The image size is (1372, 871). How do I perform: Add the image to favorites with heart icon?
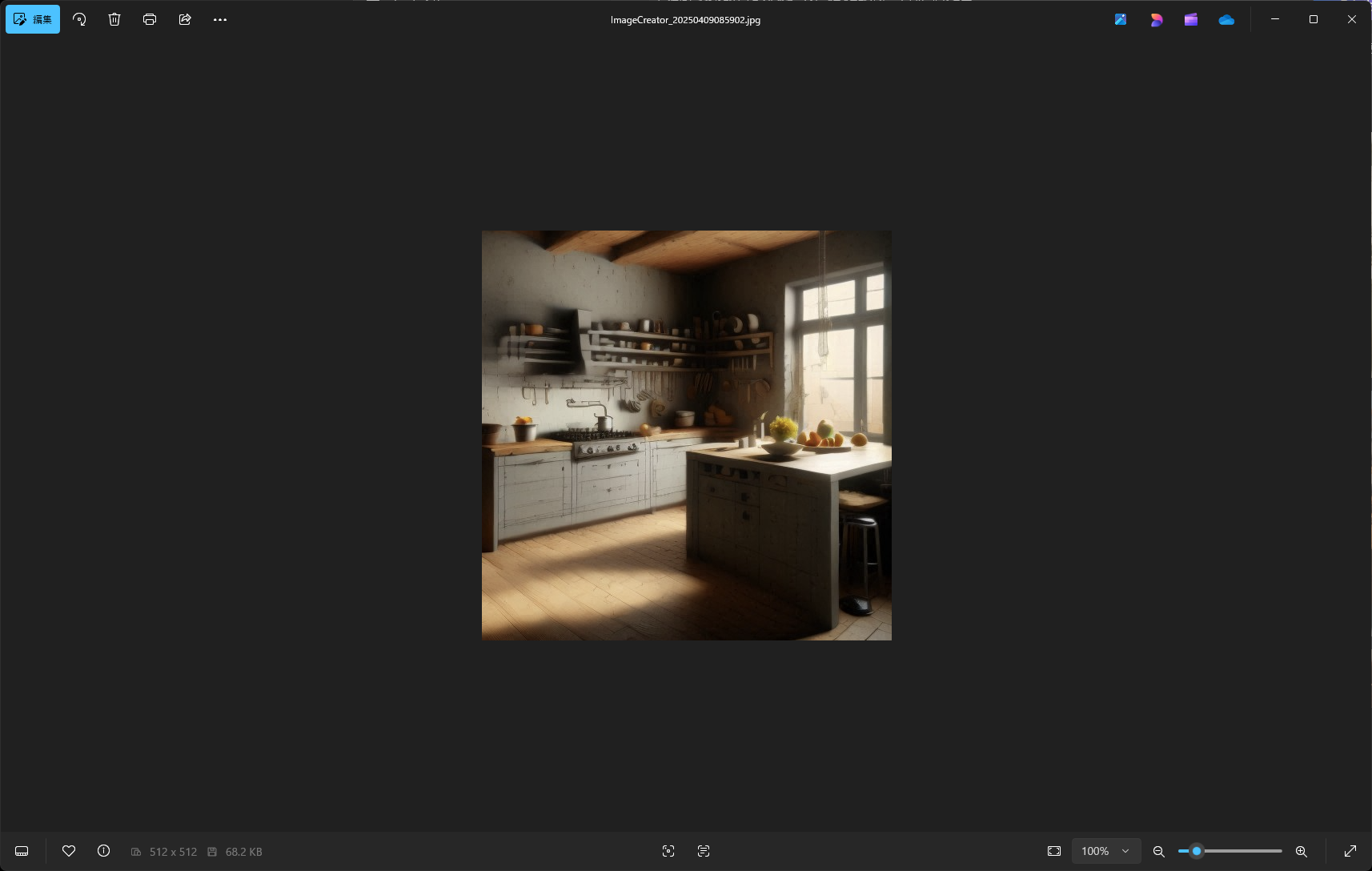click(69, 851)
